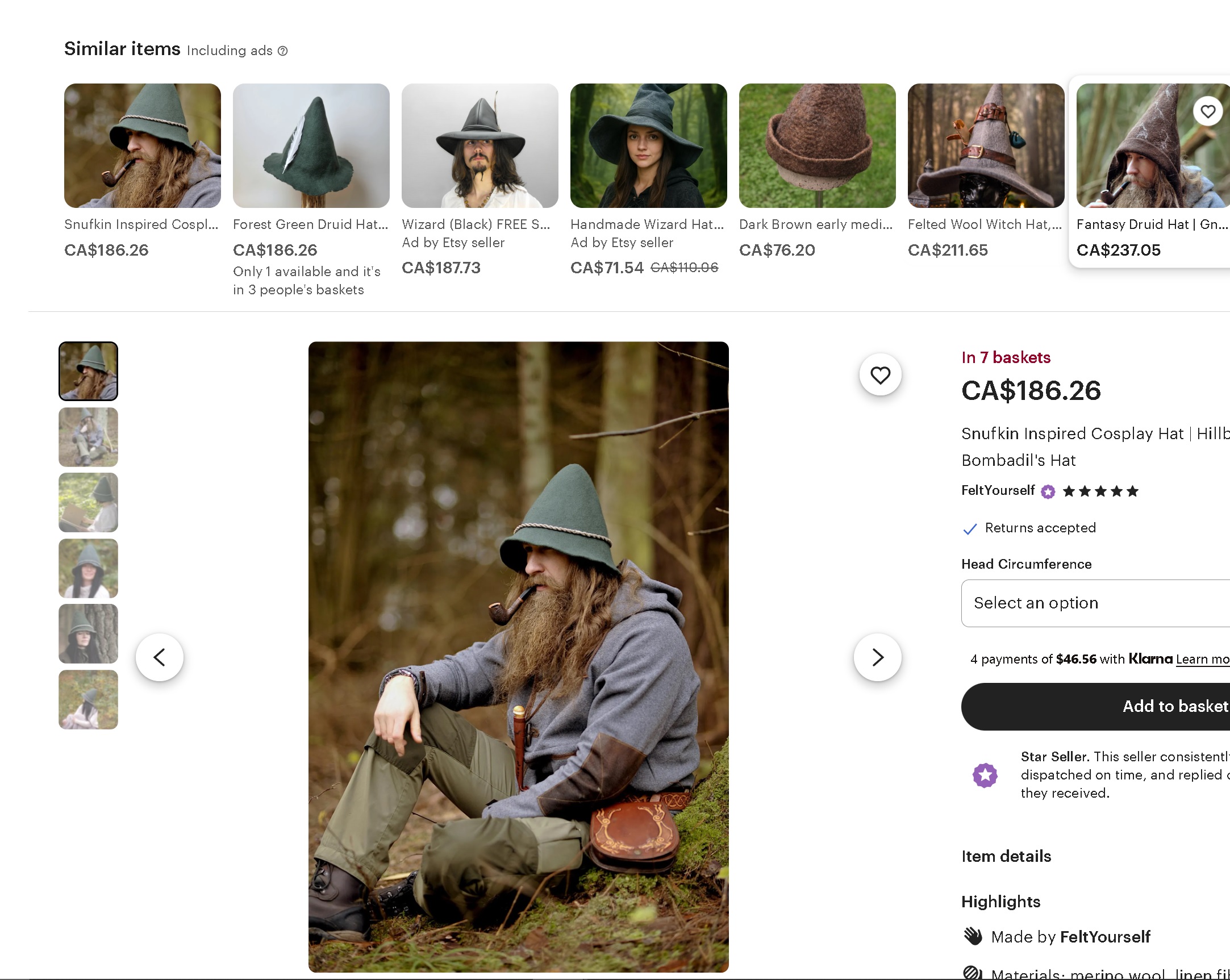The height and width of the screenshot is (980, 1230).
Task: Click the main product photo
Action: (x=518, y=656)
